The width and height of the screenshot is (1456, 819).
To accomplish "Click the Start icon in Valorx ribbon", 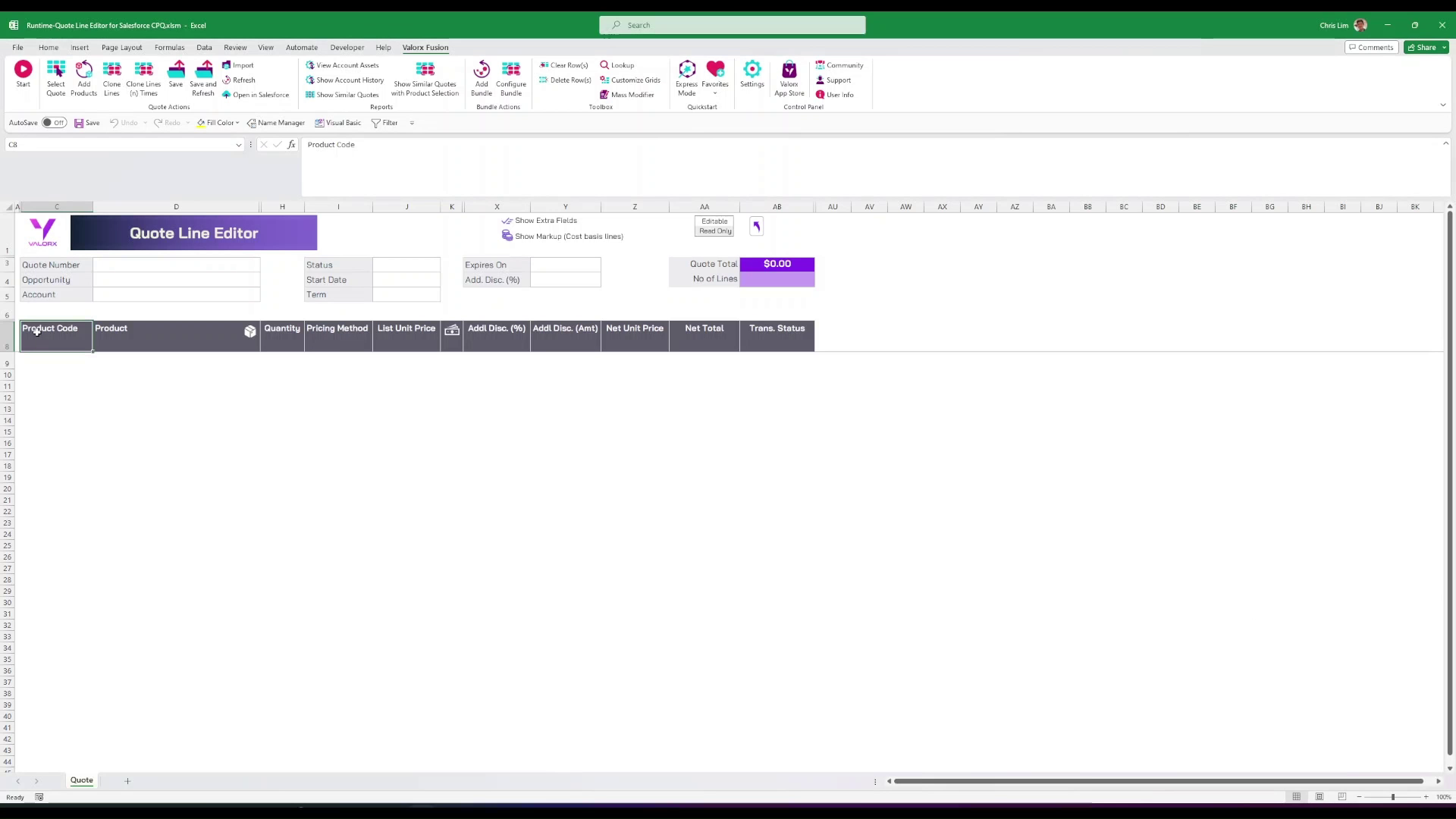I will click(x=24, y=71).
